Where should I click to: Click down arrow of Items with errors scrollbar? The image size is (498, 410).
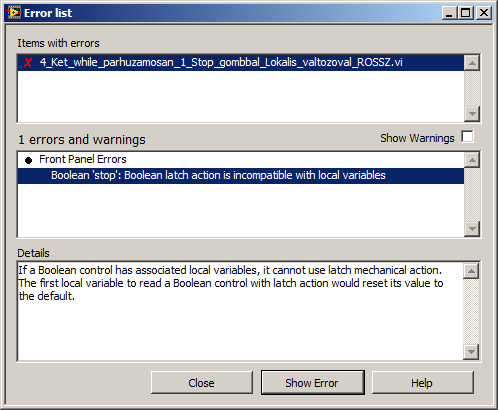472,113
